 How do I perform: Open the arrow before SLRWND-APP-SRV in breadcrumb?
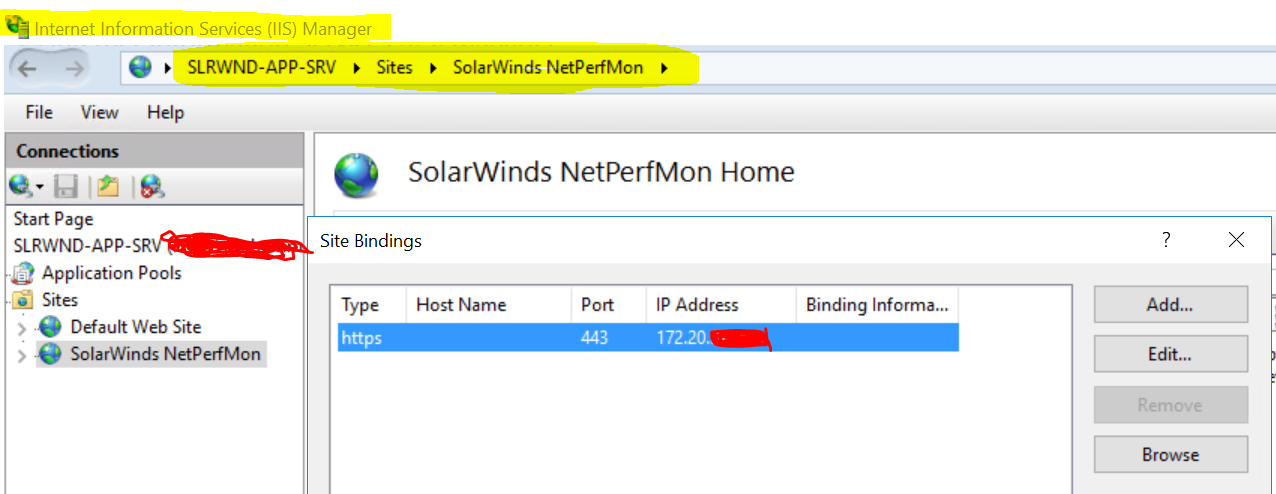point(168,68)
